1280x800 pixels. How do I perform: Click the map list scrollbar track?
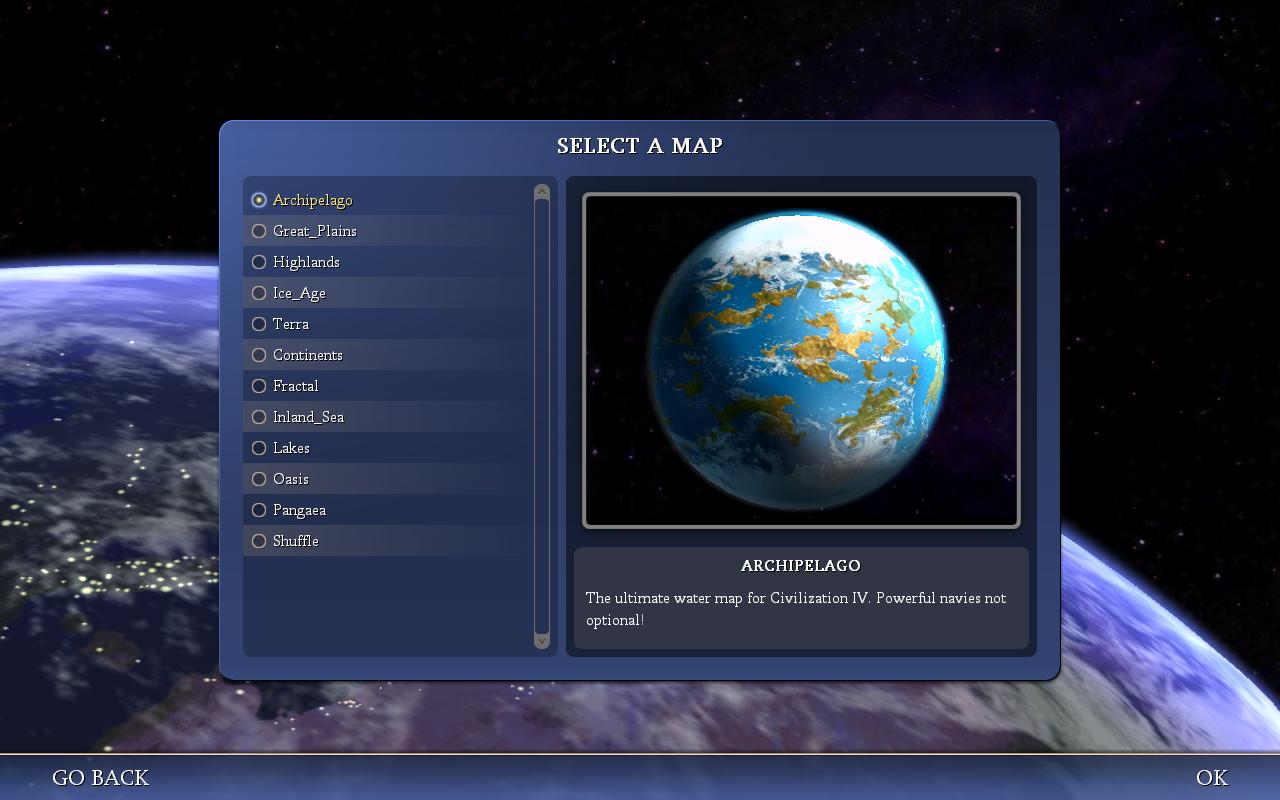(x=542, y=416)
